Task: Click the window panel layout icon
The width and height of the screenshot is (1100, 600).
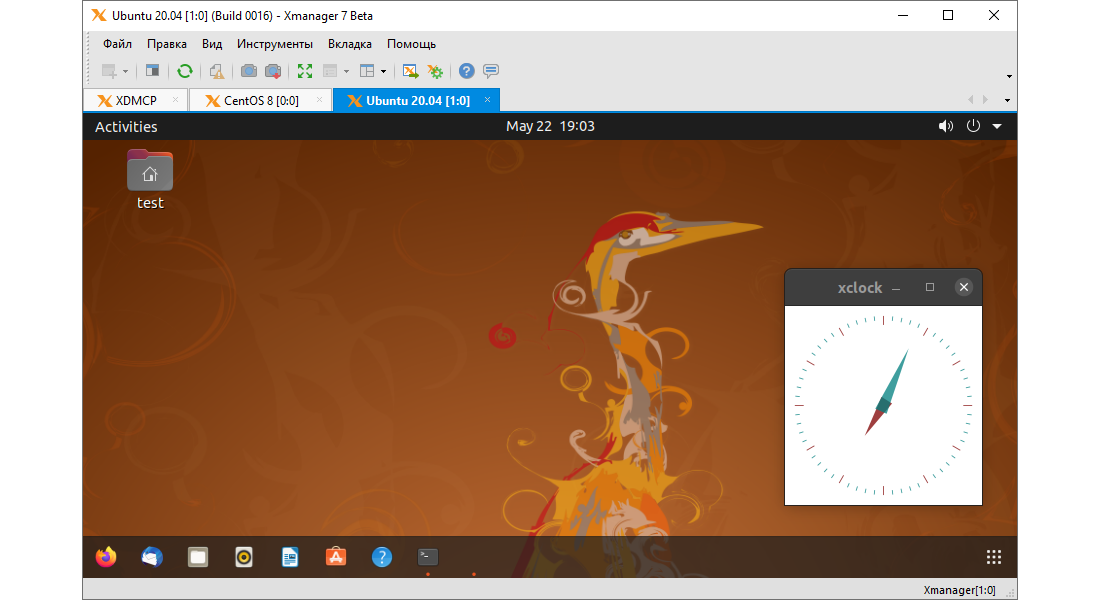Action: coord(152,71)
